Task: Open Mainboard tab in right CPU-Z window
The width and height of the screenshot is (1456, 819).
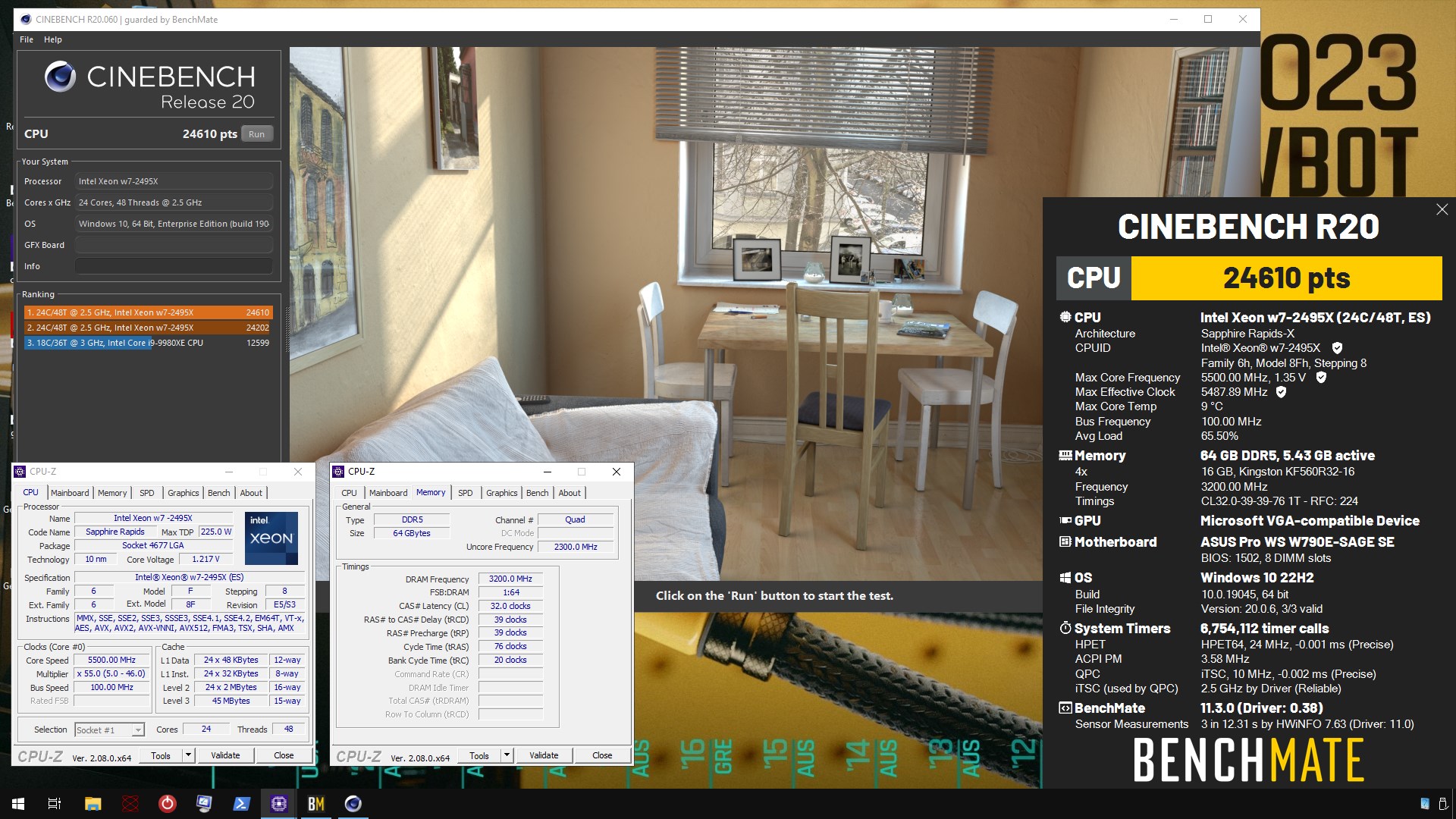Action: 388,493
